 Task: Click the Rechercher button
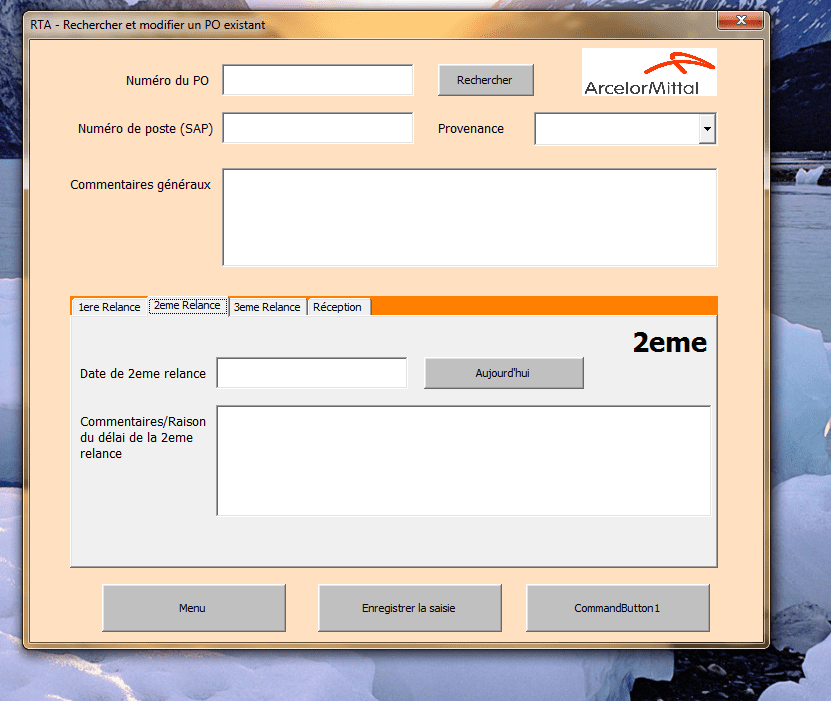click(485, 80)
